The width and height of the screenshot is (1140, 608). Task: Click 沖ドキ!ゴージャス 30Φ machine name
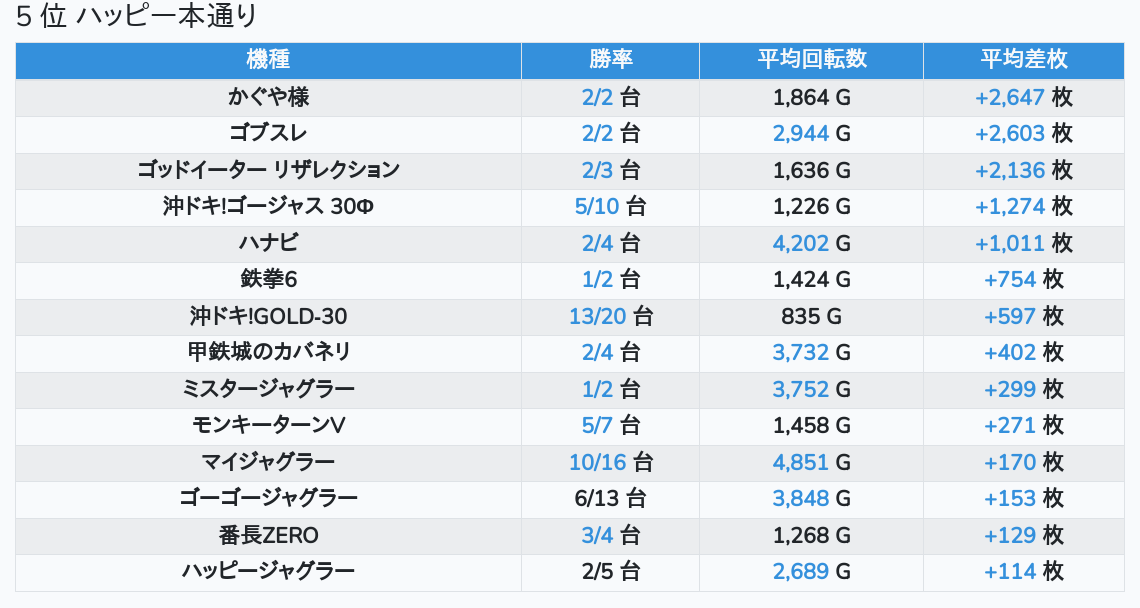(x=268, y=206)
